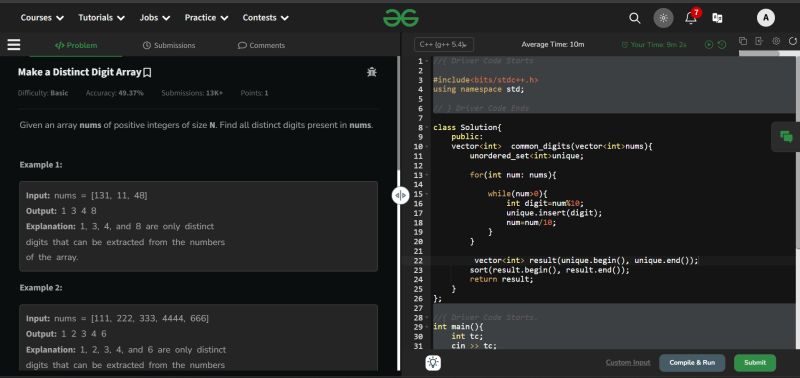
Task: Expand the Tutorials menu
Action: [x=102, y=18]
